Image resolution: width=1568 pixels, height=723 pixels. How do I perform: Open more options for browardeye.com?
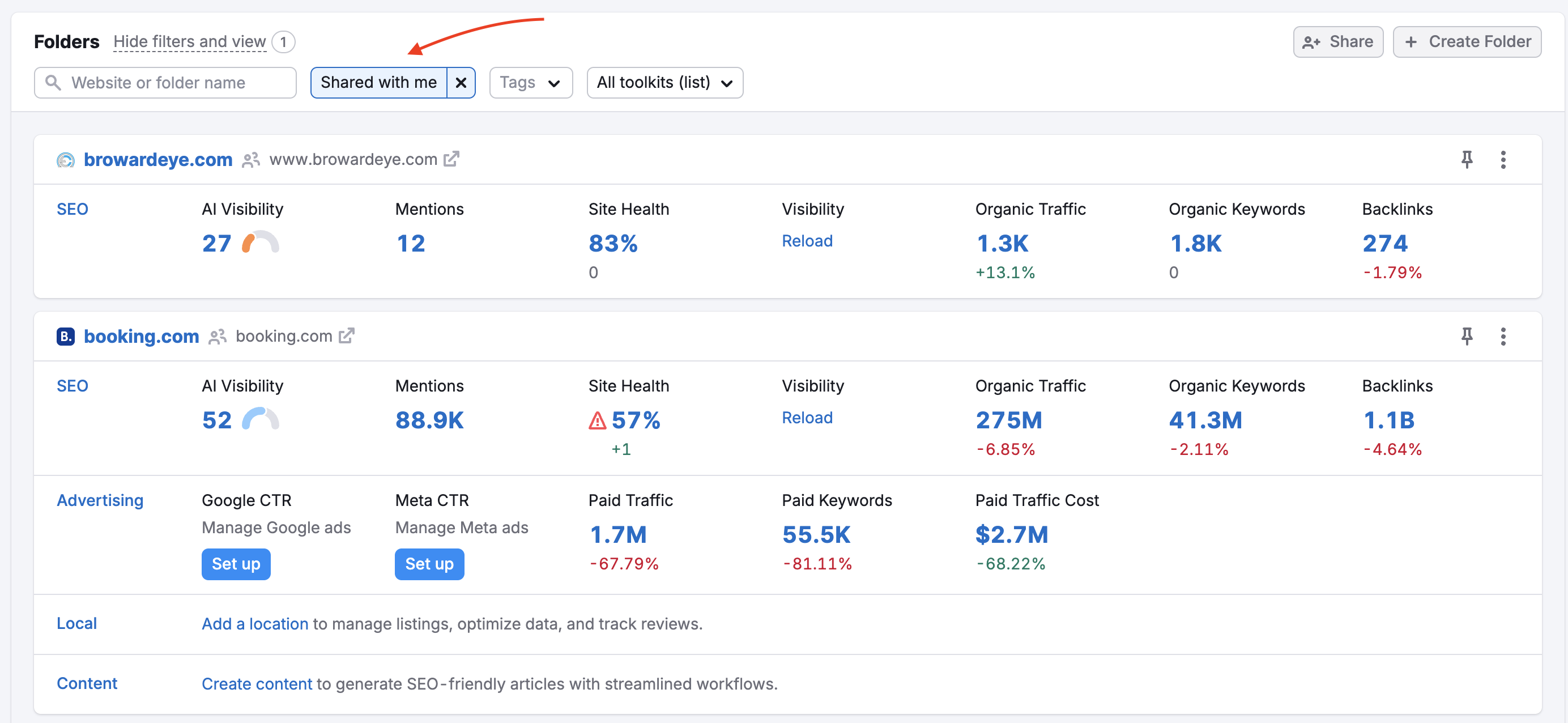[1502, 160]
